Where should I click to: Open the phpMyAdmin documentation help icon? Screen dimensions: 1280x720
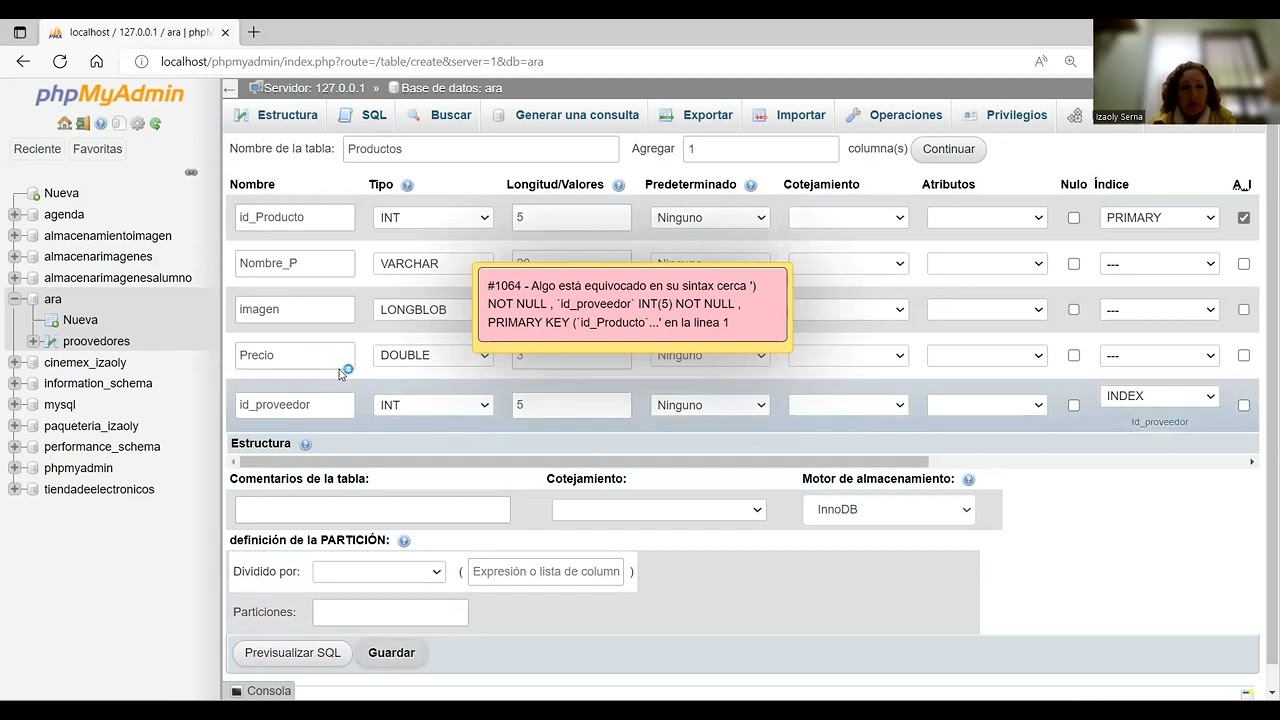[x=101, y=124]
